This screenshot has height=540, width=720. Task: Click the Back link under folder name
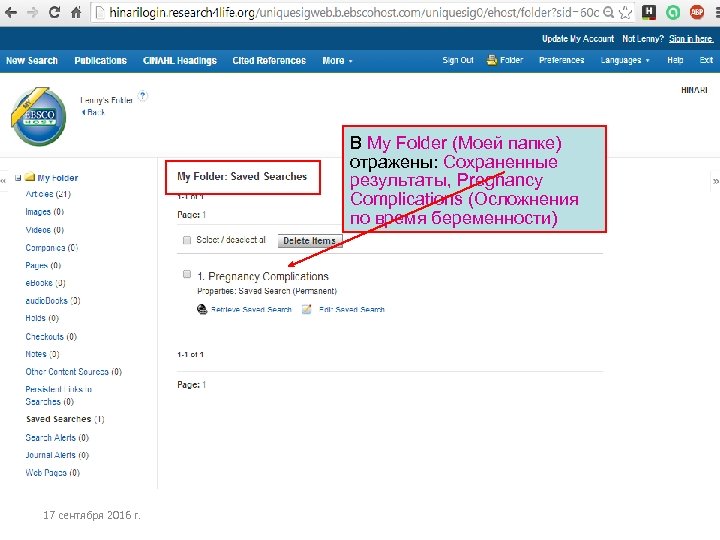93,112
